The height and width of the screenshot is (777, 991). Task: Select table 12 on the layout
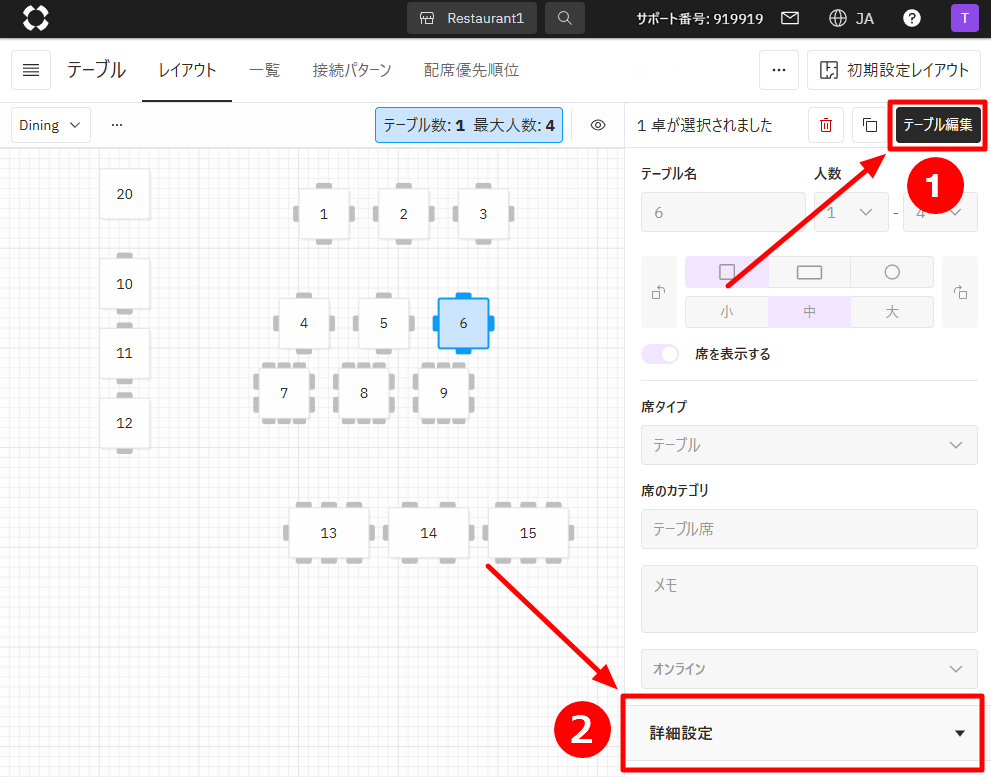[125, 423]
